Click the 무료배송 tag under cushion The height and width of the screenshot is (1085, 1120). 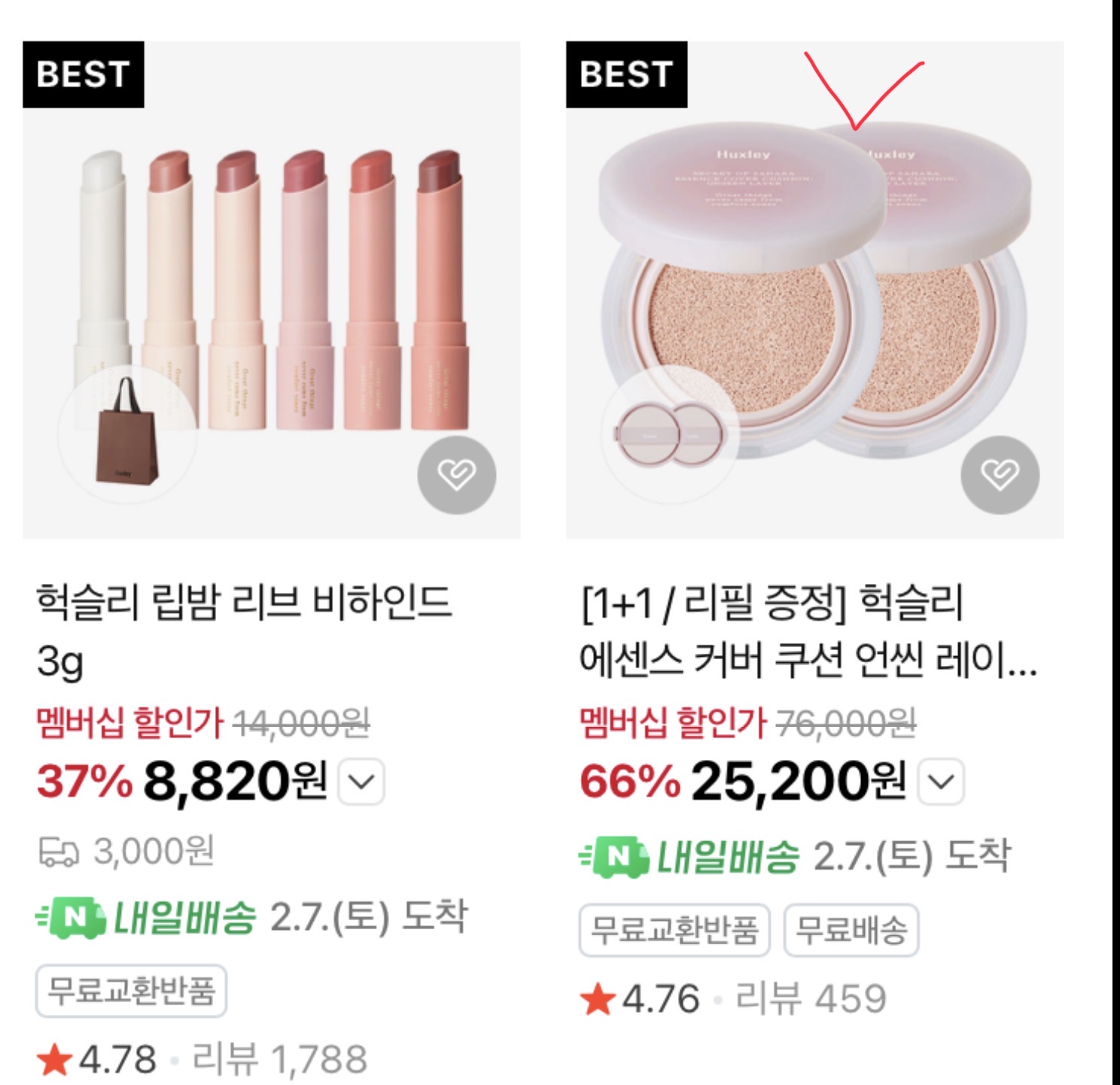pos(851,930)
